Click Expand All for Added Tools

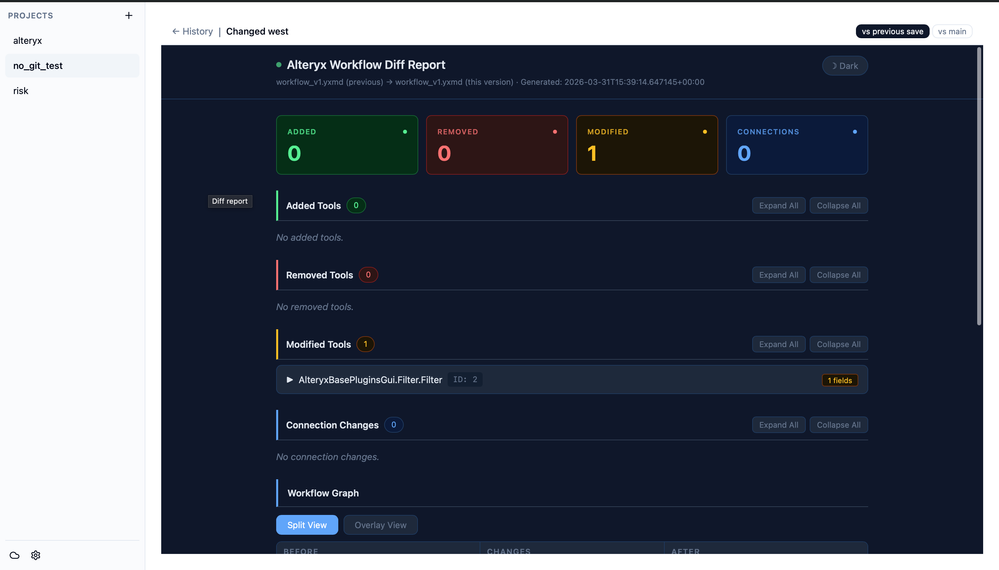coord(779,206)
